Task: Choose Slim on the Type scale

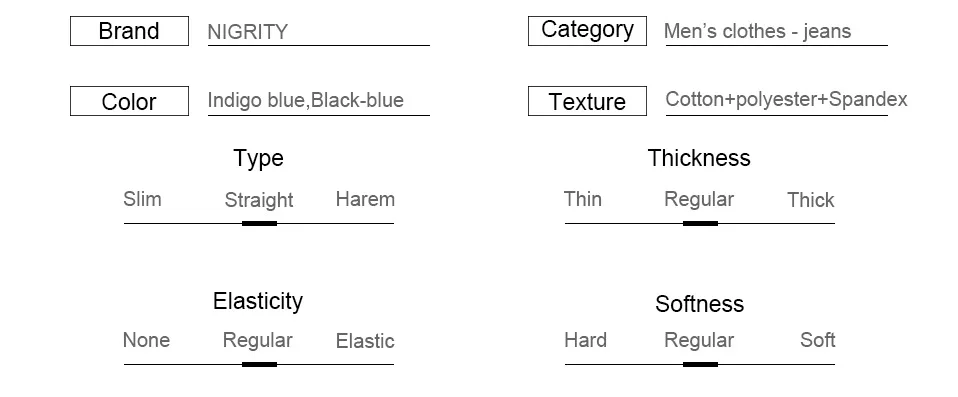Action: click(x=142, y=199)
